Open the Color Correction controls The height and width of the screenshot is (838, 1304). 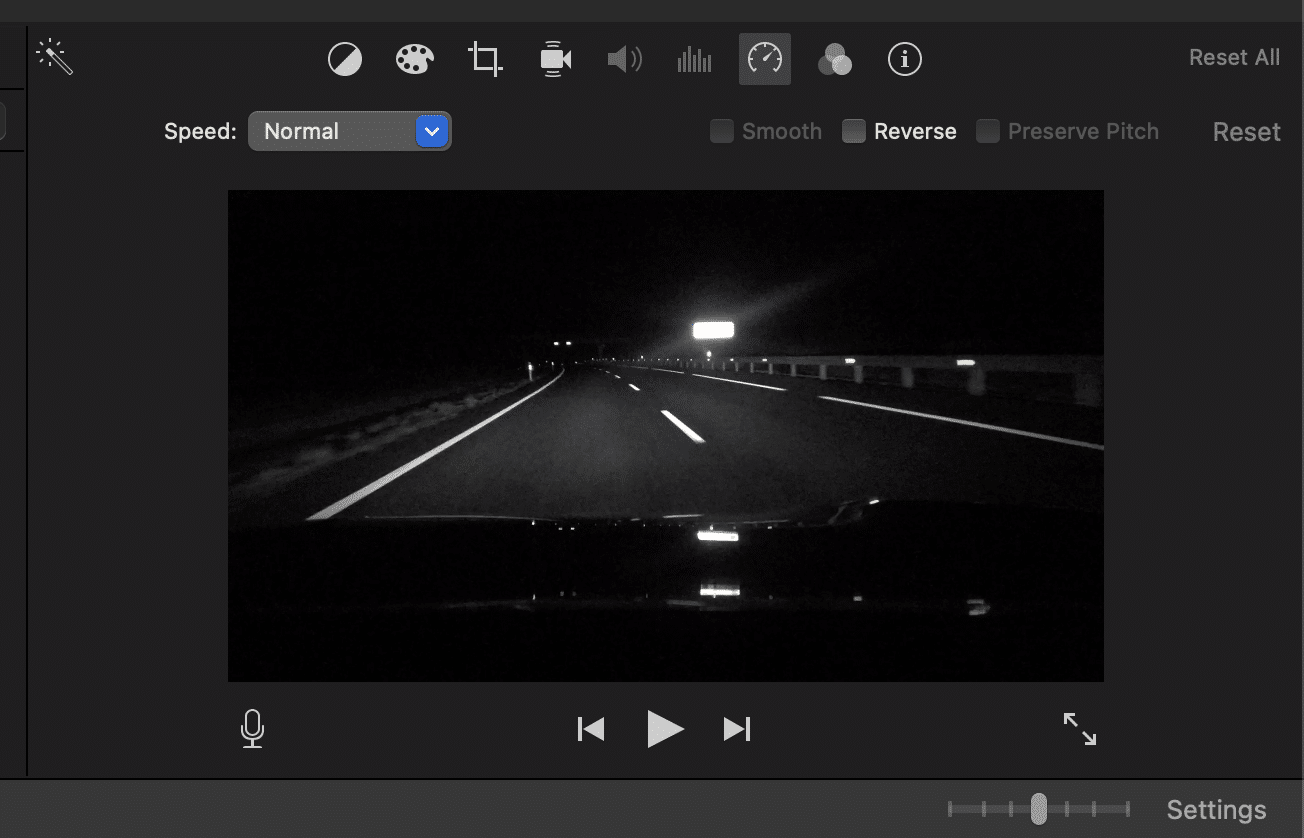414,59
